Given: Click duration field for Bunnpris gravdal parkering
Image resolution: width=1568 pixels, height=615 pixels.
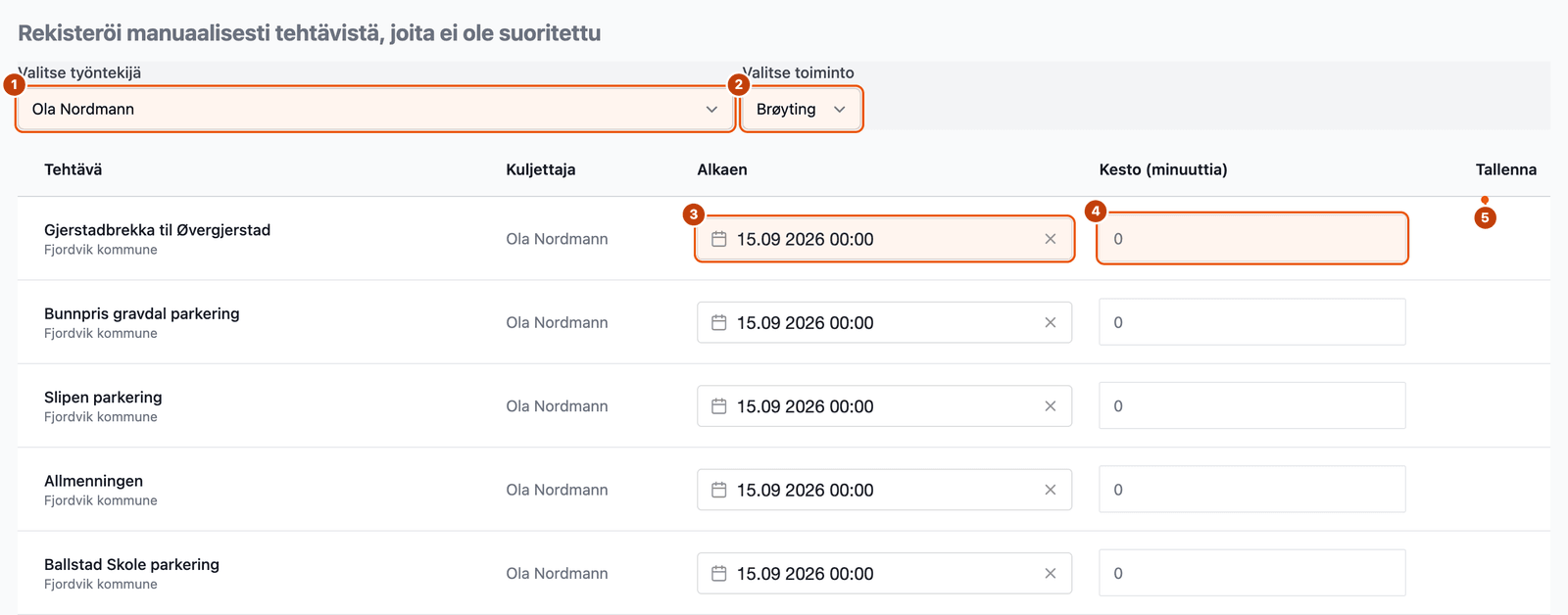Looking at the screenshot, I should coord(1251,322).
